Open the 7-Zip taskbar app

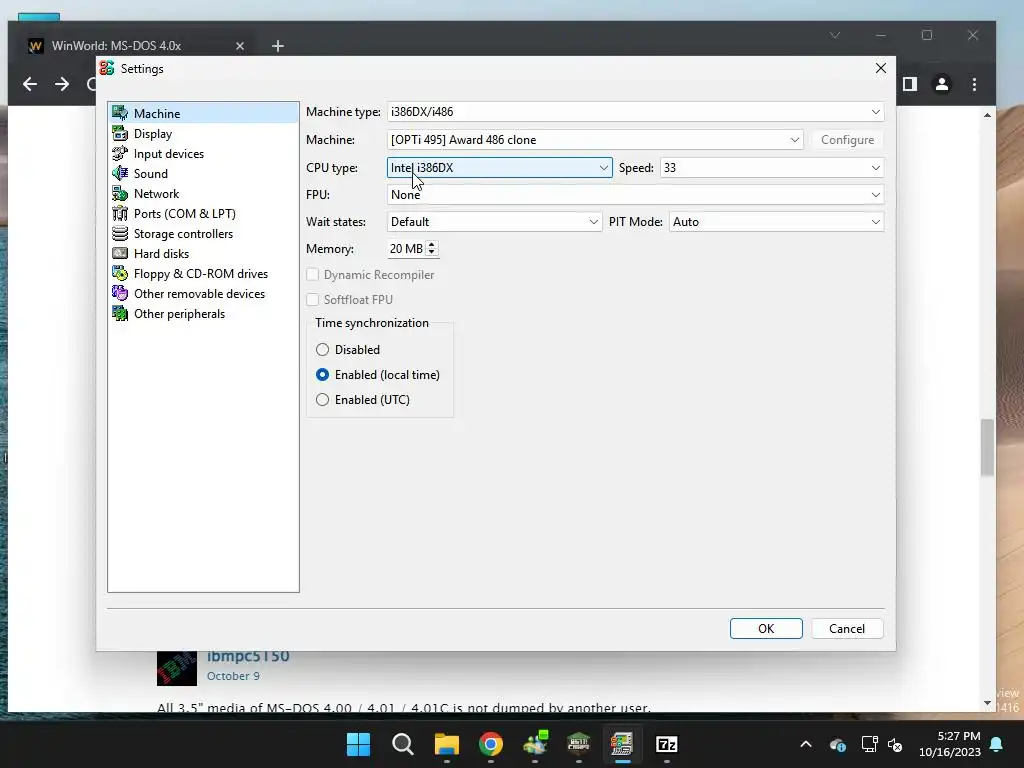pos(666,744)
